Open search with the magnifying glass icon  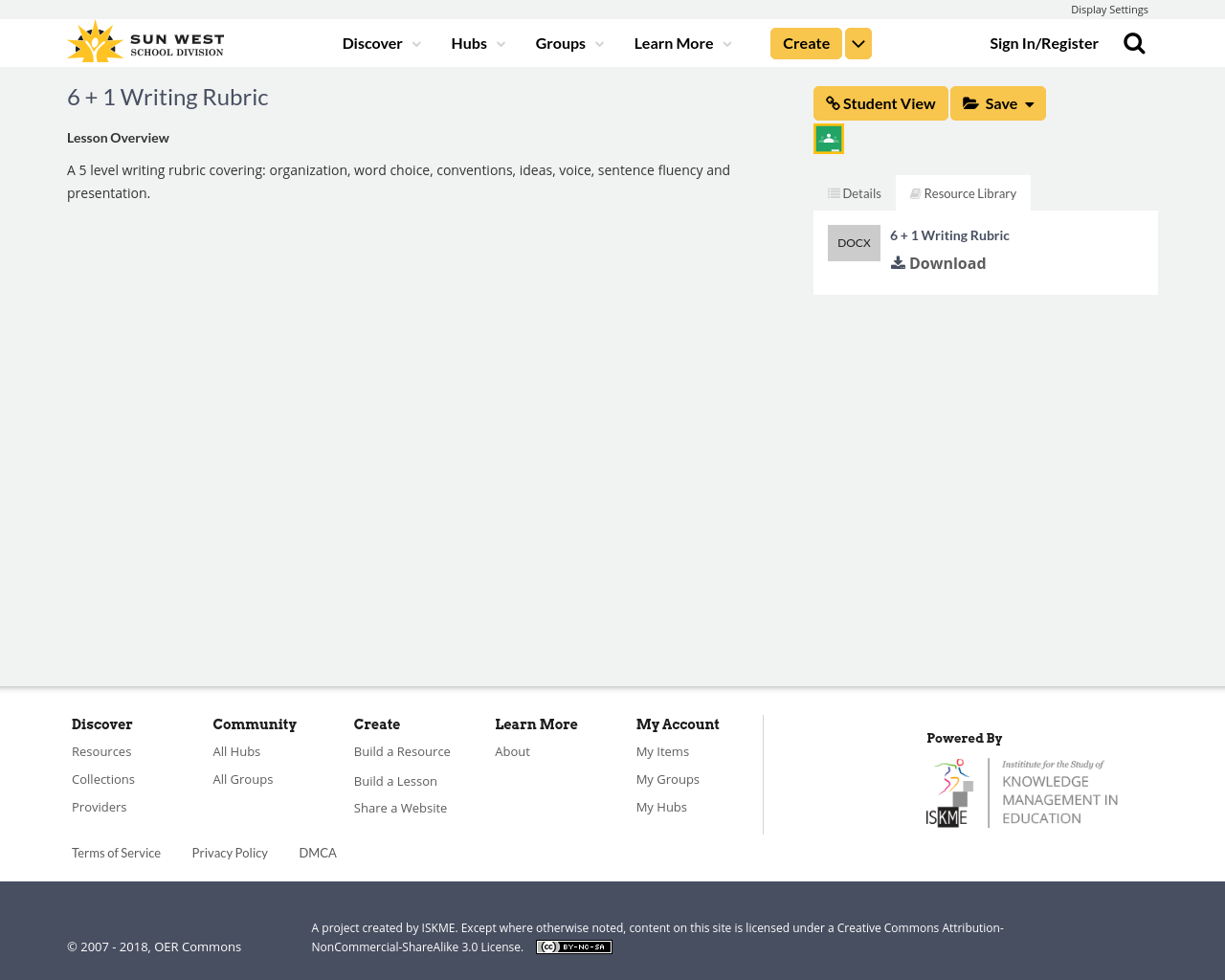1134,43
